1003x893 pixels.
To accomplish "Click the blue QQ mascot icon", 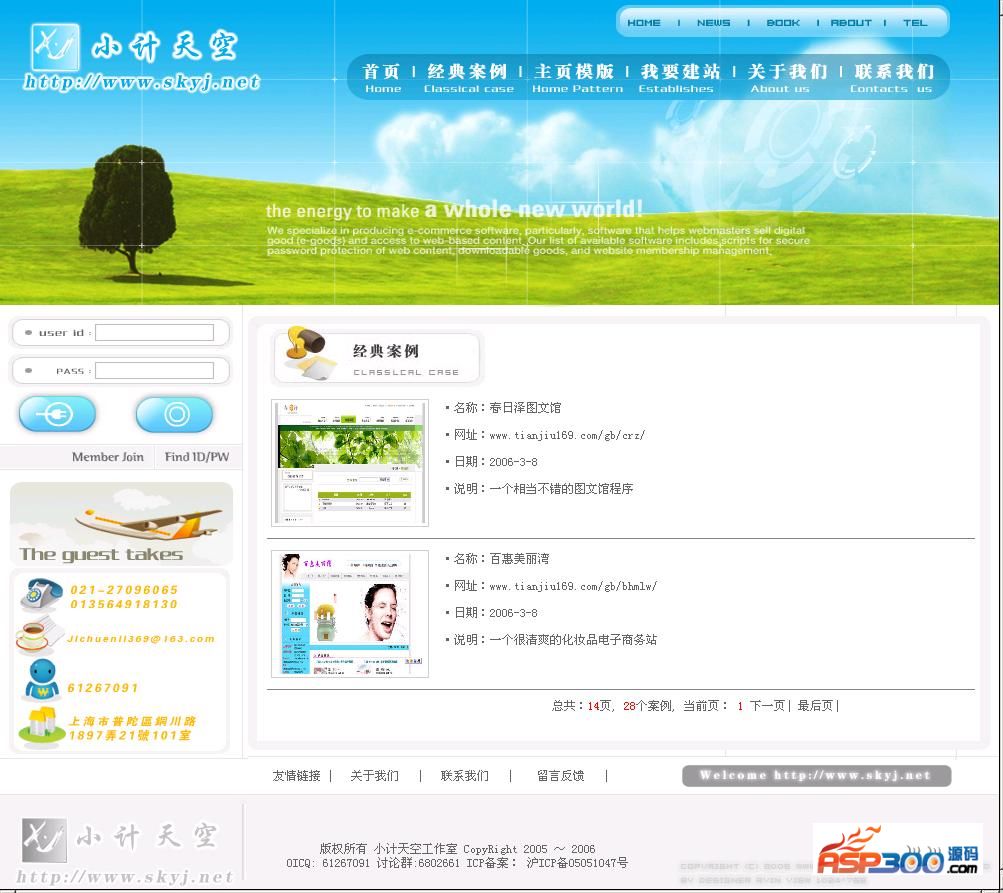I will (x=42, y=680).
